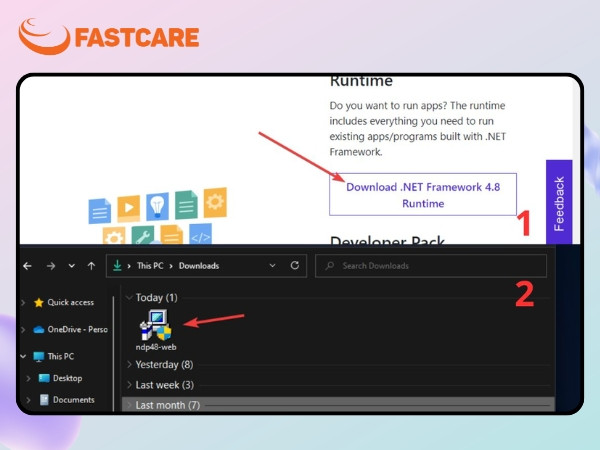Expand the Last week (3) group
The height and width of the screenshot is (450, 600).
coord(129,385)
